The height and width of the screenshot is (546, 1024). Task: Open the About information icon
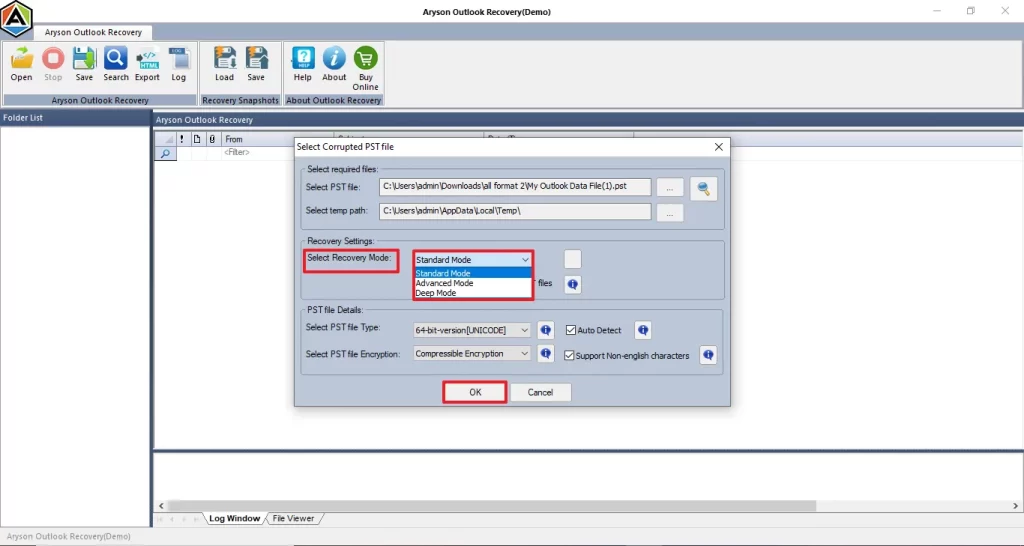pos(334,64)
